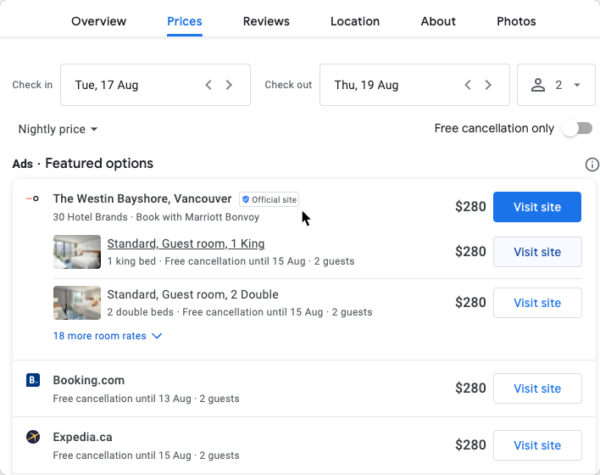Click the Official site badge

pos(269,199)
